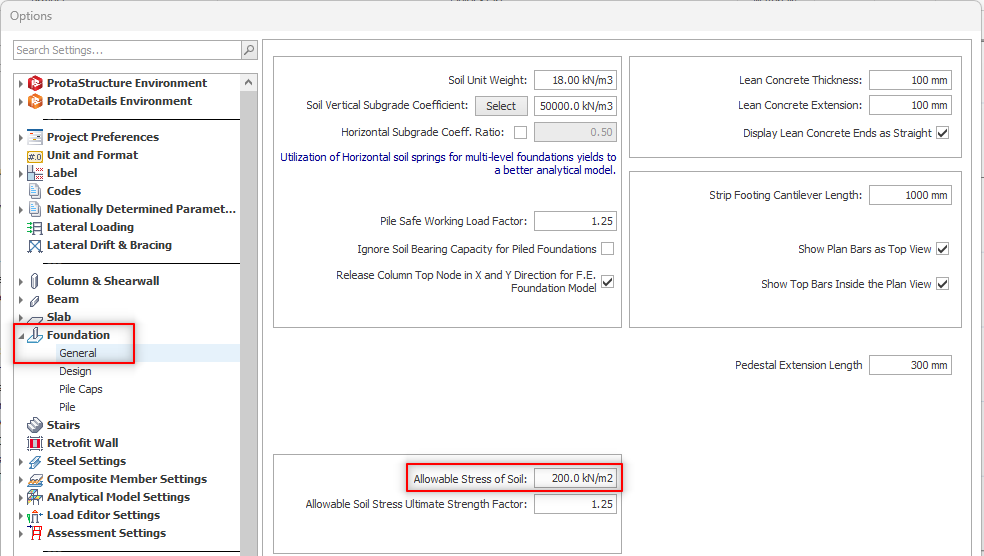The image size is (984, 556).
Task: Click the Stairs icon in tree
Action: click(36, 425)
